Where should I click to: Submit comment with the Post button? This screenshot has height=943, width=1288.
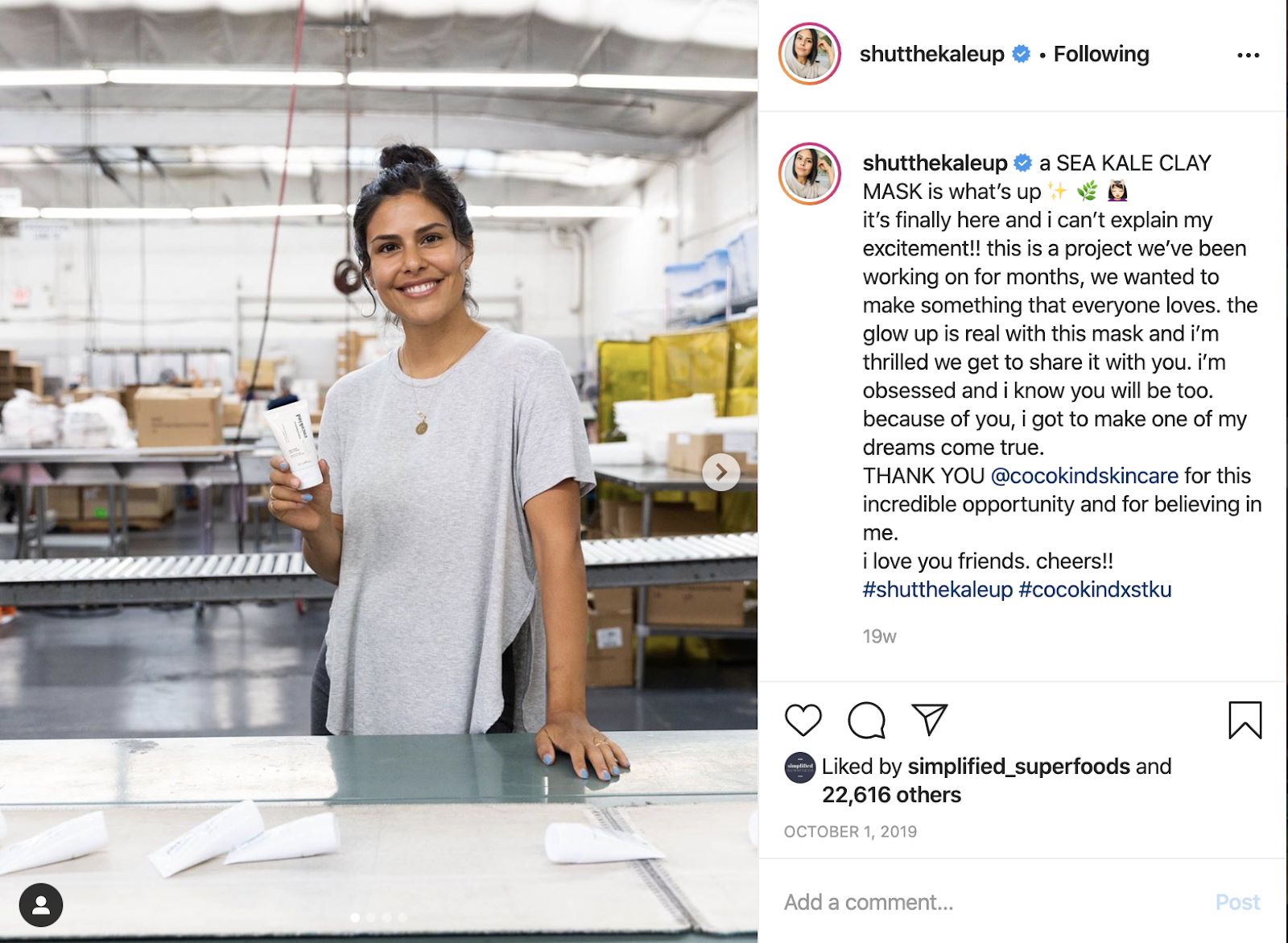[1237, 902]
